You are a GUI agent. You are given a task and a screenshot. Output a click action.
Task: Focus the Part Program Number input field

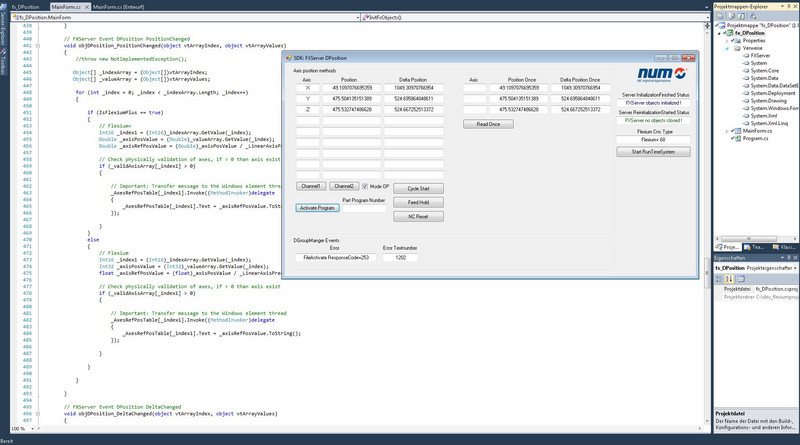[x=364, y=208]
